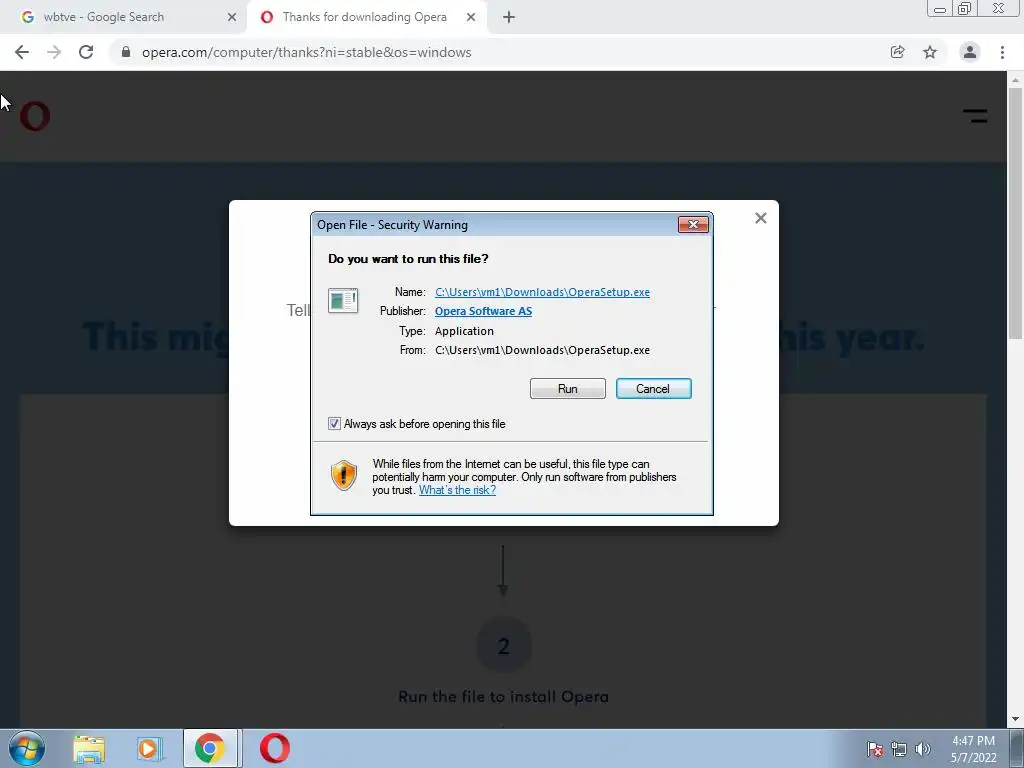
Task: Uncheck Always ask before opening this file
Action: pyautogui.click(x=334, y=424)
